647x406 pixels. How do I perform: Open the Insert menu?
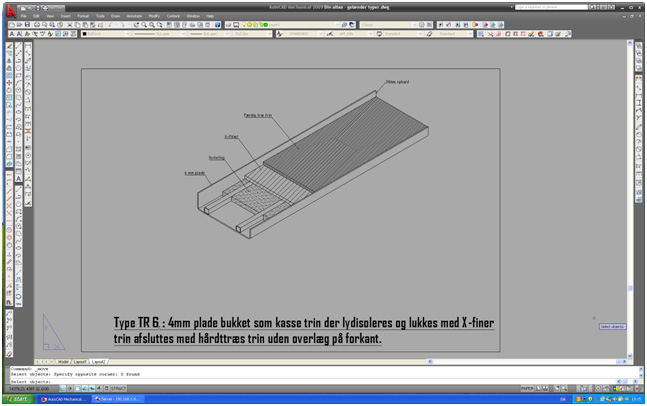coord(66,16)
